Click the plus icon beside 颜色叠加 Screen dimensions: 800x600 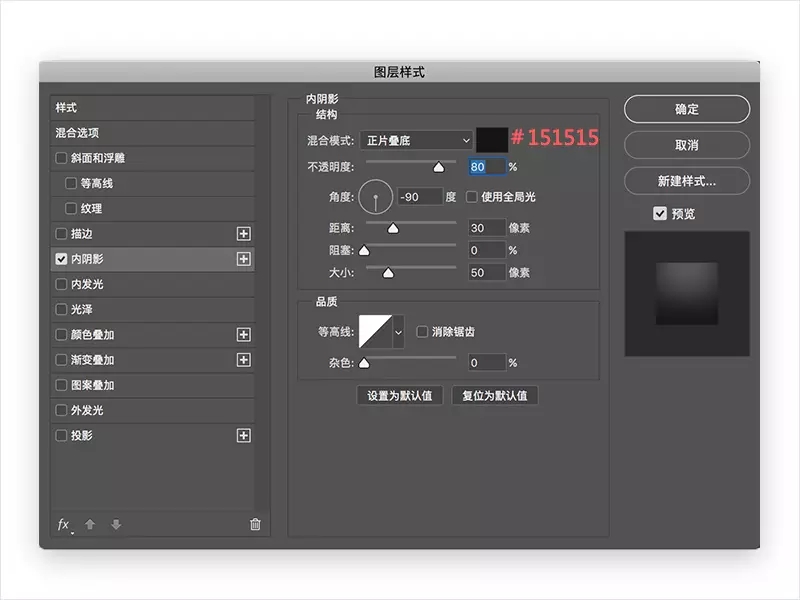[x=243, y=335]
